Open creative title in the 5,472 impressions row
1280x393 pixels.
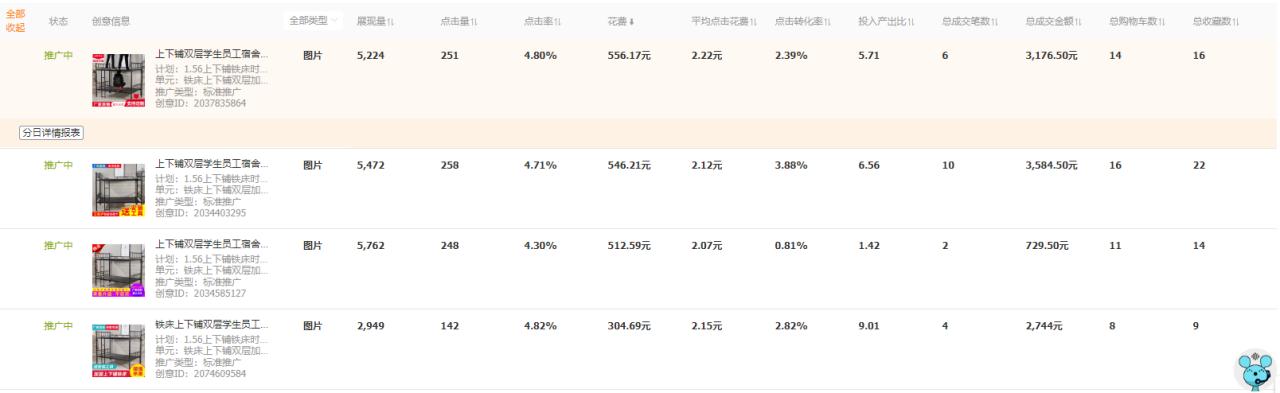click(x=212, y=163)
